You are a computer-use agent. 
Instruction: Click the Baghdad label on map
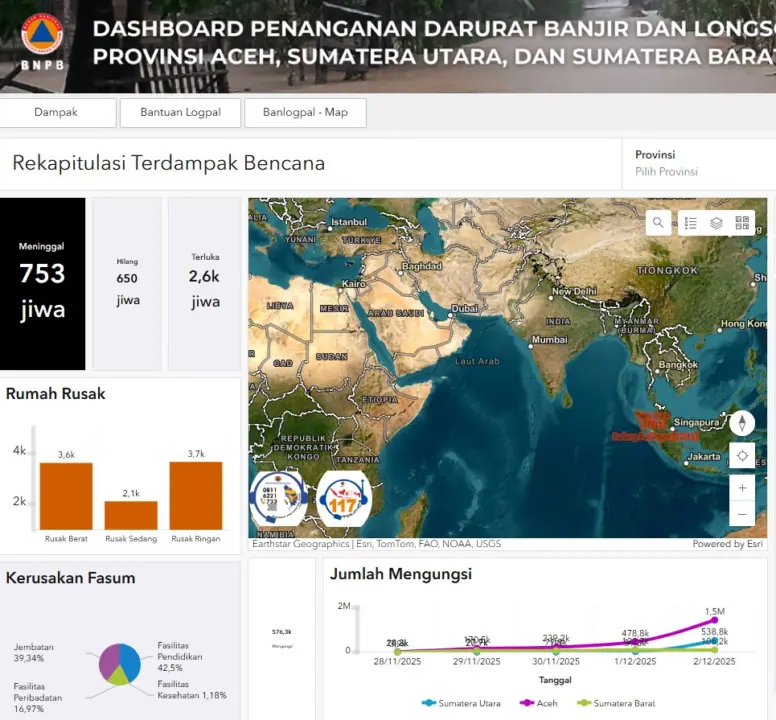point(422,266)
